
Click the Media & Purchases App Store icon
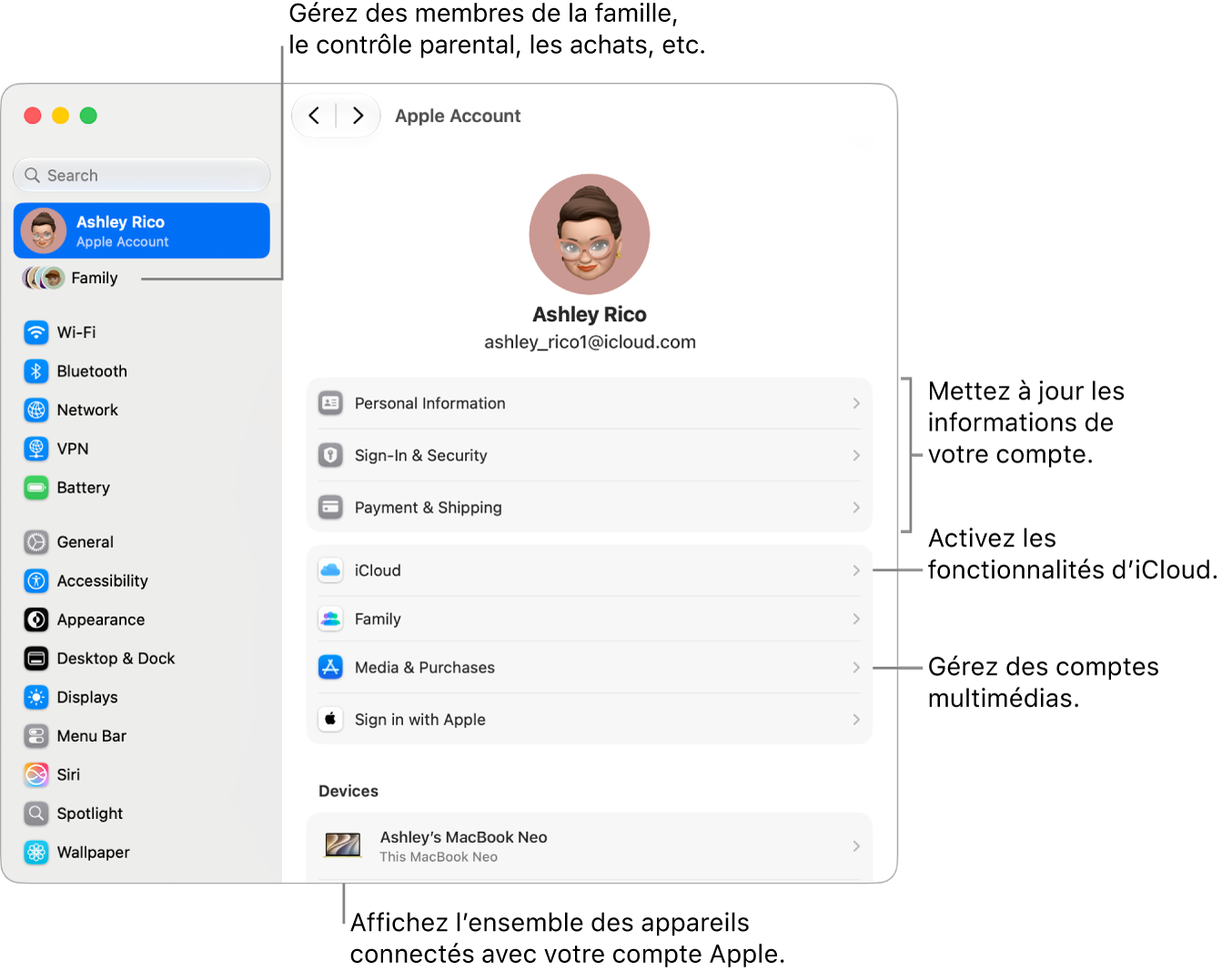pos(330,667)
